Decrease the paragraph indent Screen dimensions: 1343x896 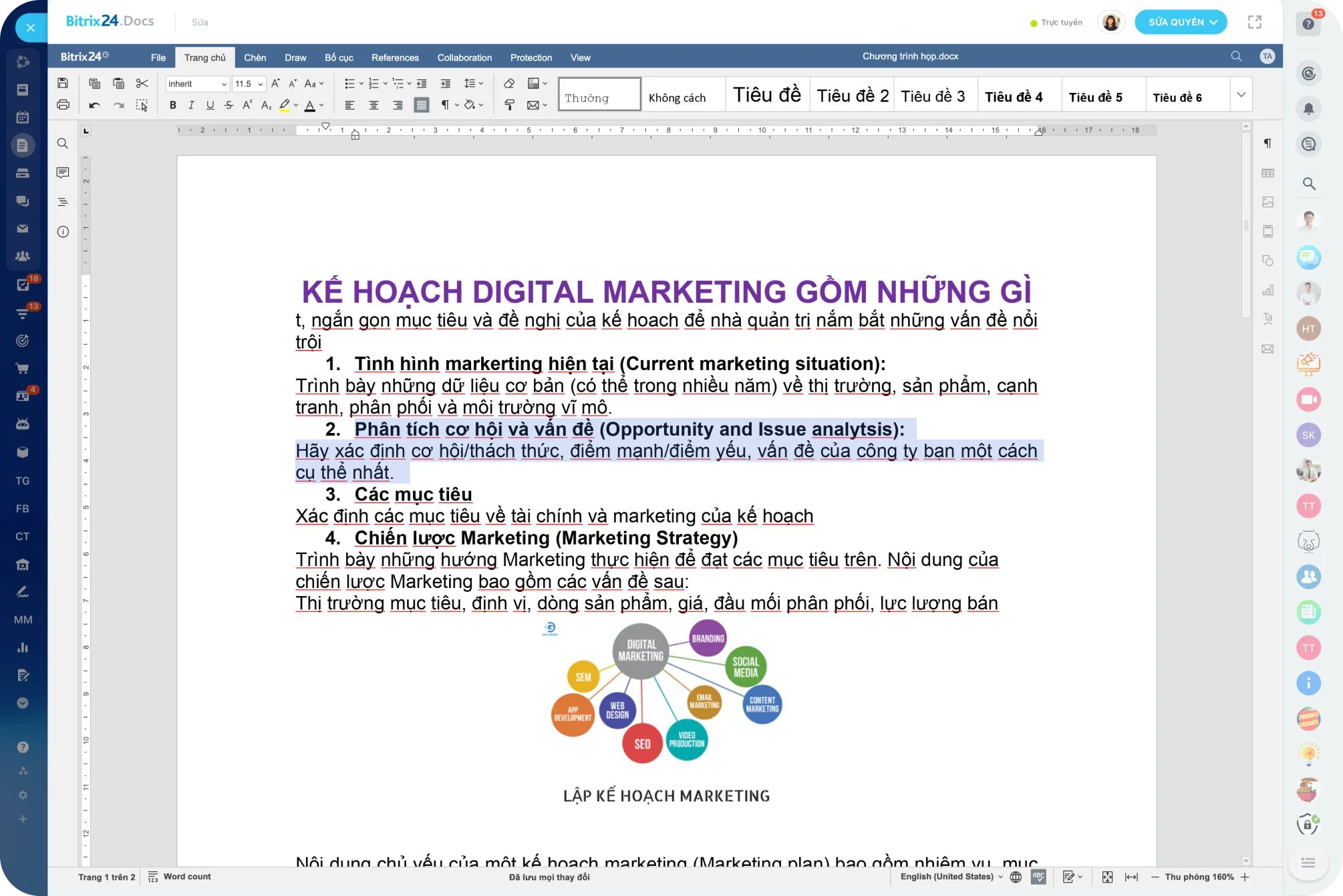pyautogui.click(x=422, y=84)
